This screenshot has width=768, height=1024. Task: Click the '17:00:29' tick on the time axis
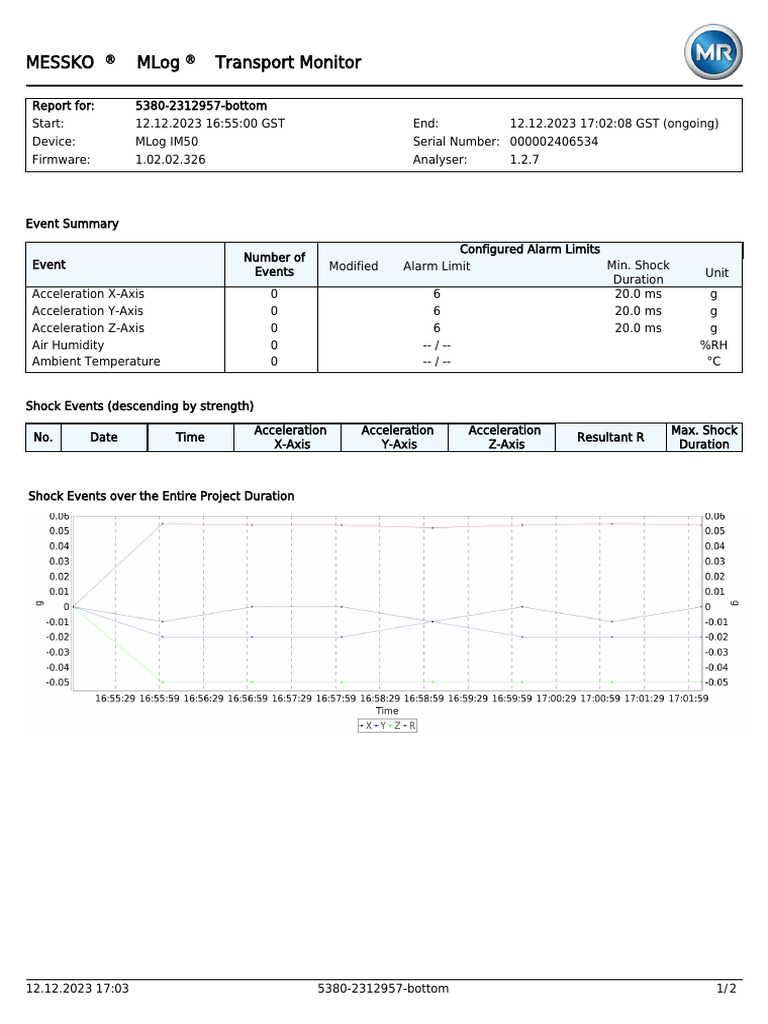pyautogui.click(x=556, y=699)
